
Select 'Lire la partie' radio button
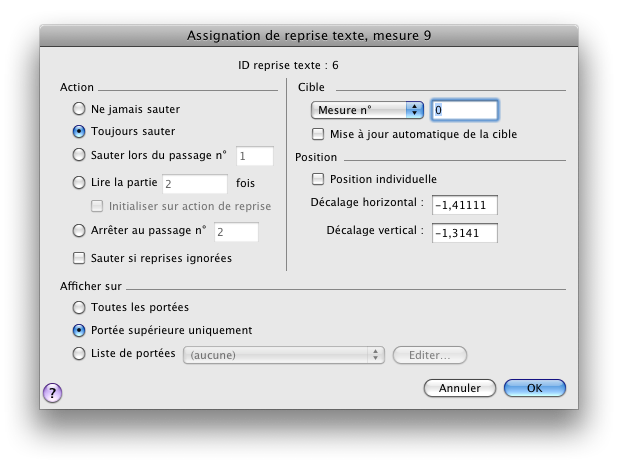click(x=80, y=183)
